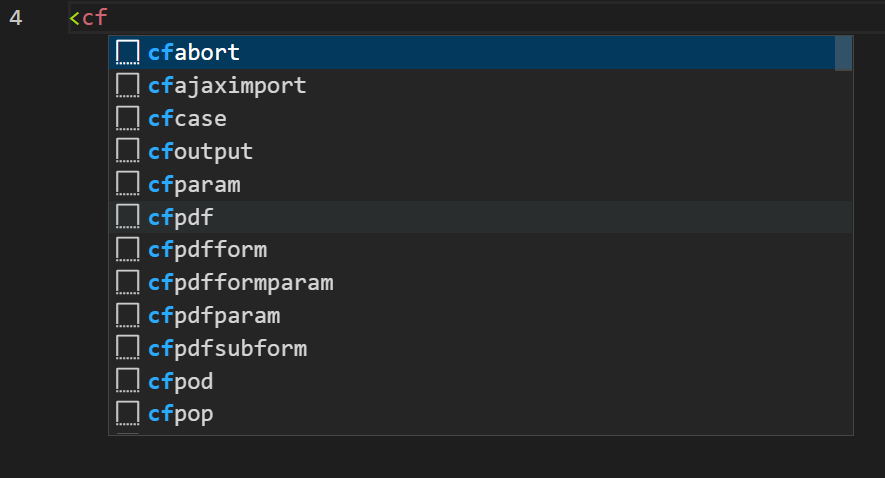Click the snippet icon beside cfparam
Image resolution: width=885 pixels, height=478 pixels.
[127, 185]
